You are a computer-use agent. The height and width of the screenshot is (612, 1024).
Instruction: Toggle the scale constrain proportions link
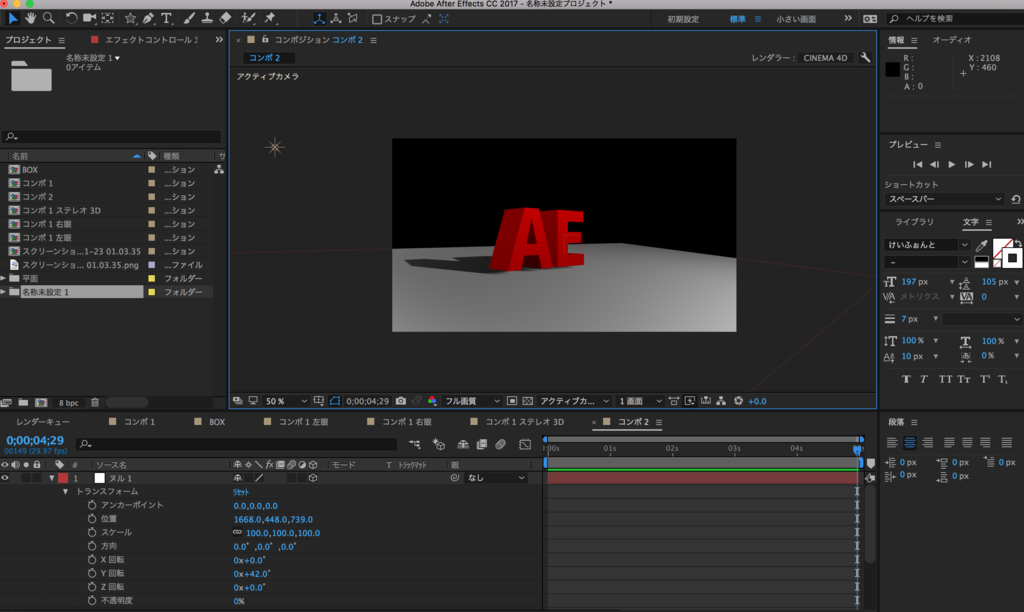(238, 533)
